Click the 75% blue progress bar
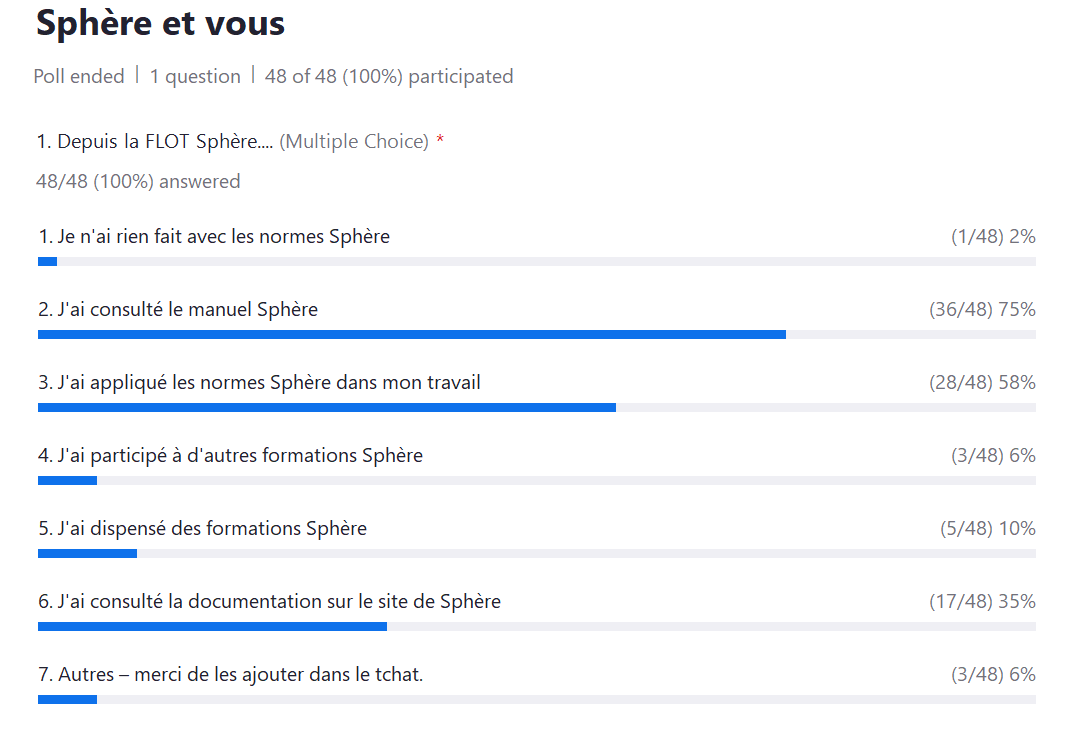Viewport: 1072px width, 745px height. coord(411,335)
